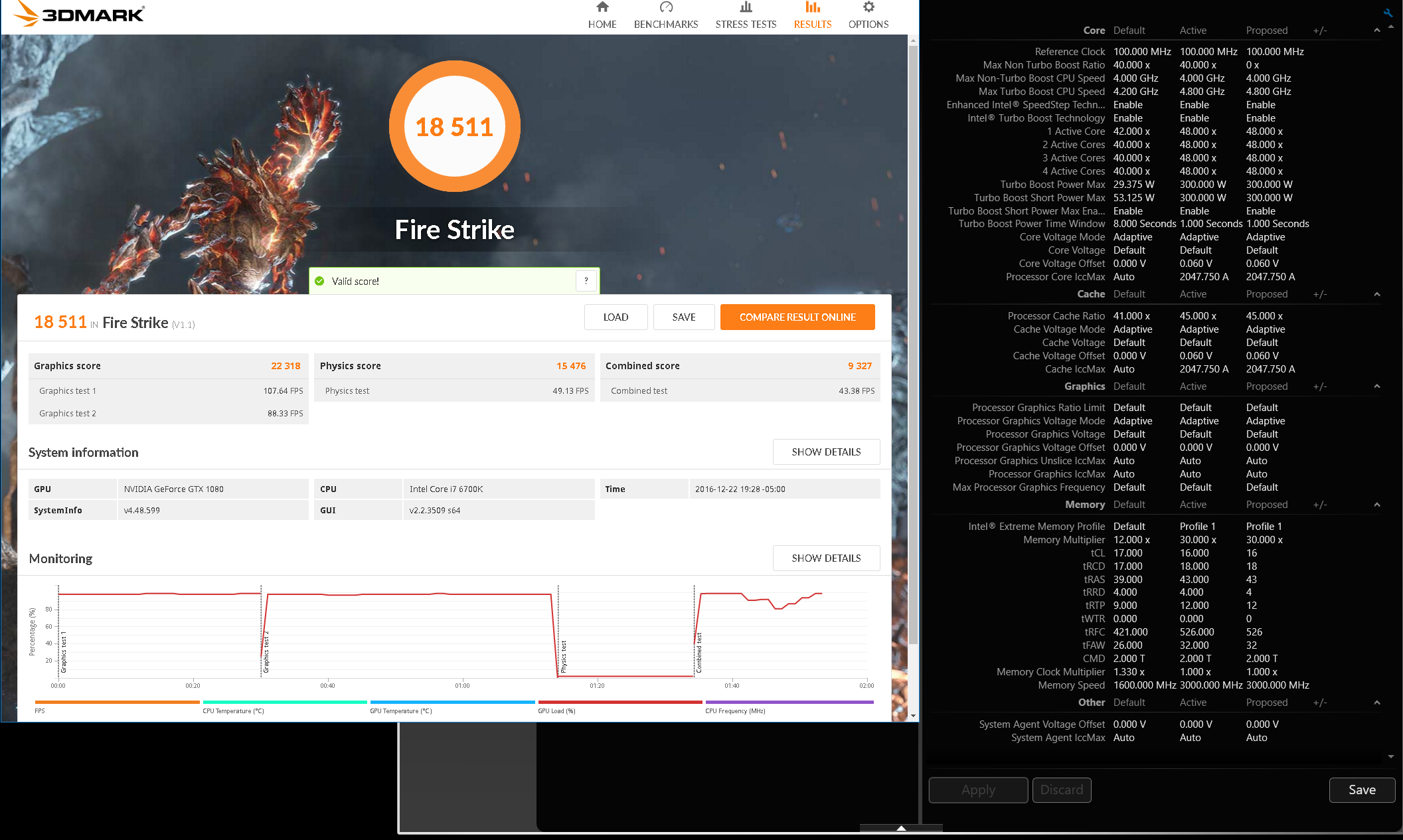Open Proposed Intel Extreme Memory Profile value
This screenshot has width=1403, height=840.
(1264, 527)
